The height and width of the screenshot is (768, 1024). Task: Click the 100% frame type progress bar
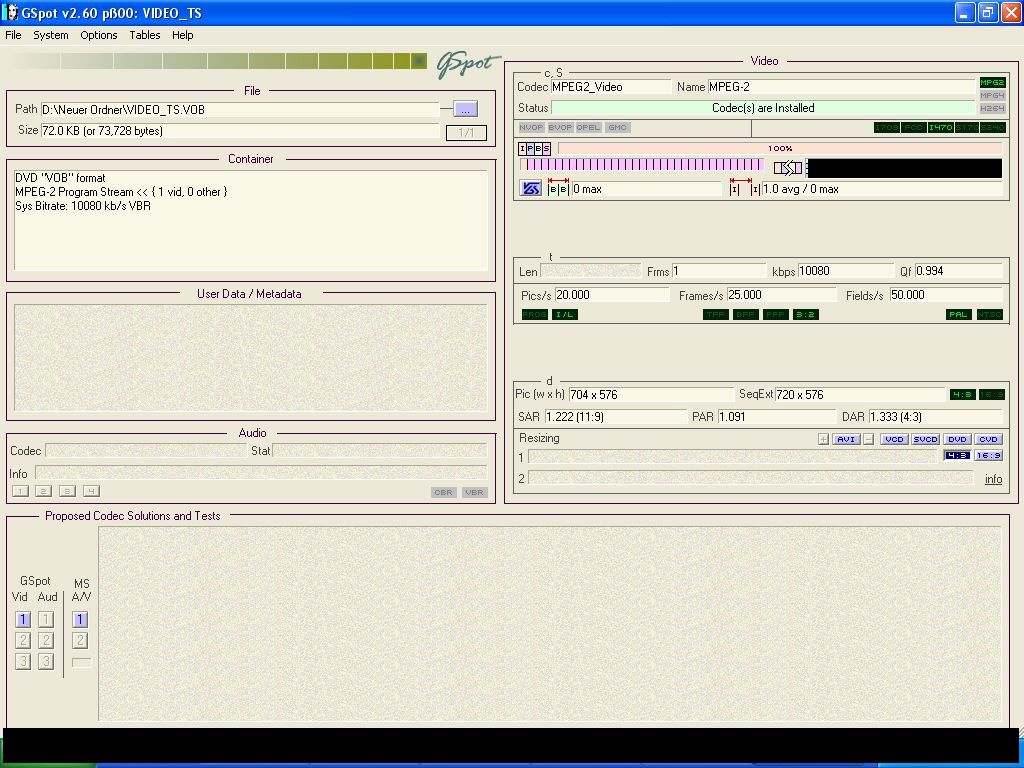[780, 148]
